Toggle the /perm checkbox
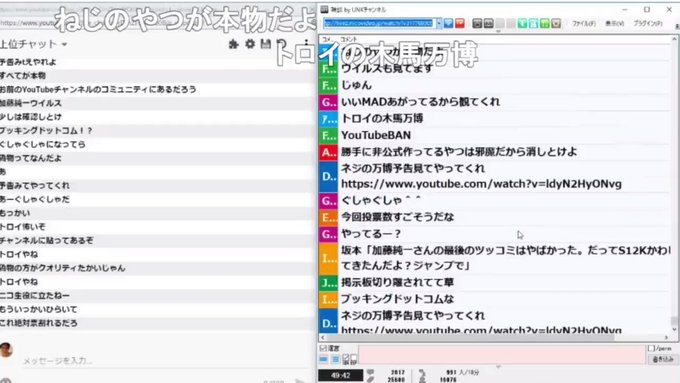 coord(651,348)
